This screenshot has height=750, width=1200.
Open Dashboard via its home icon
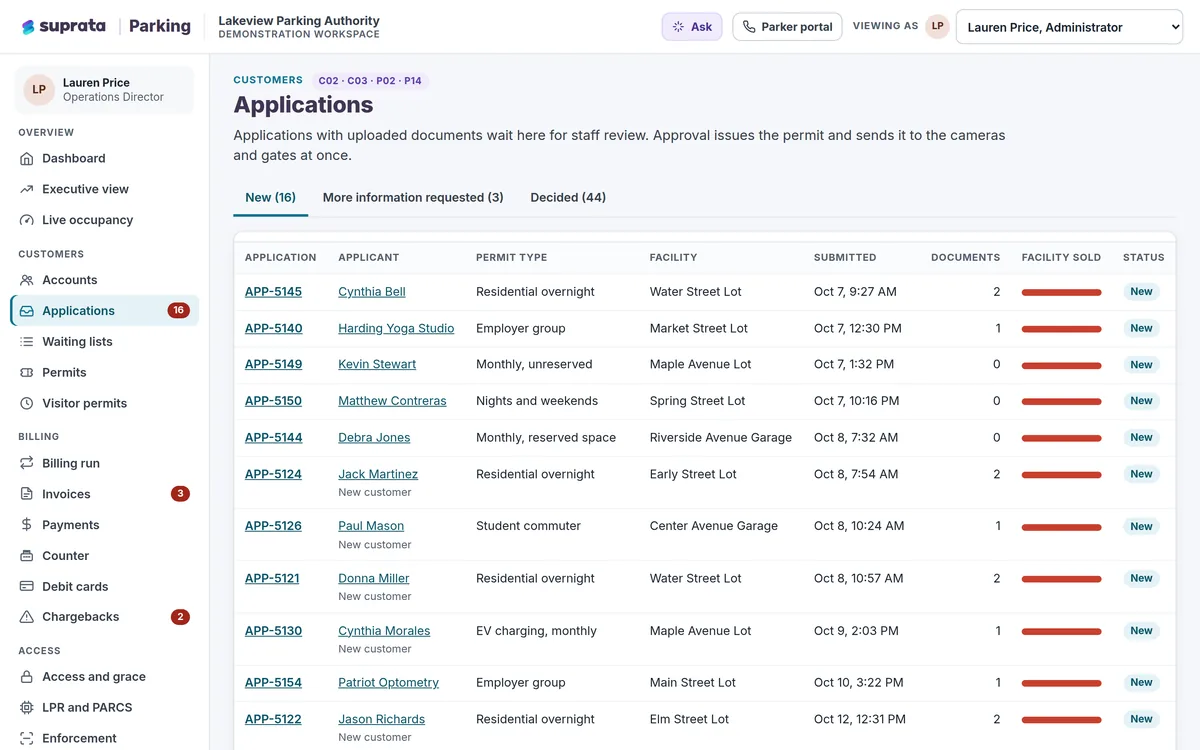point(27,158)
